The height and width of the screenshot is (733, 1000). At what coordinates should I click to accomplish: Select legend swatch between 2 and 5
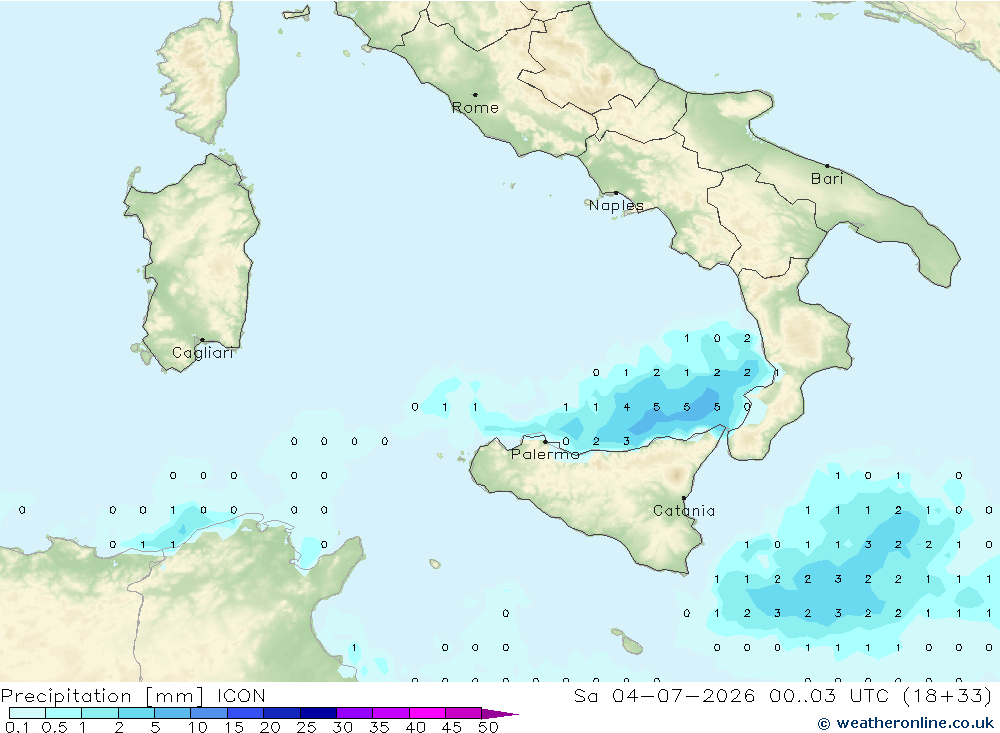tap(136, 713)
